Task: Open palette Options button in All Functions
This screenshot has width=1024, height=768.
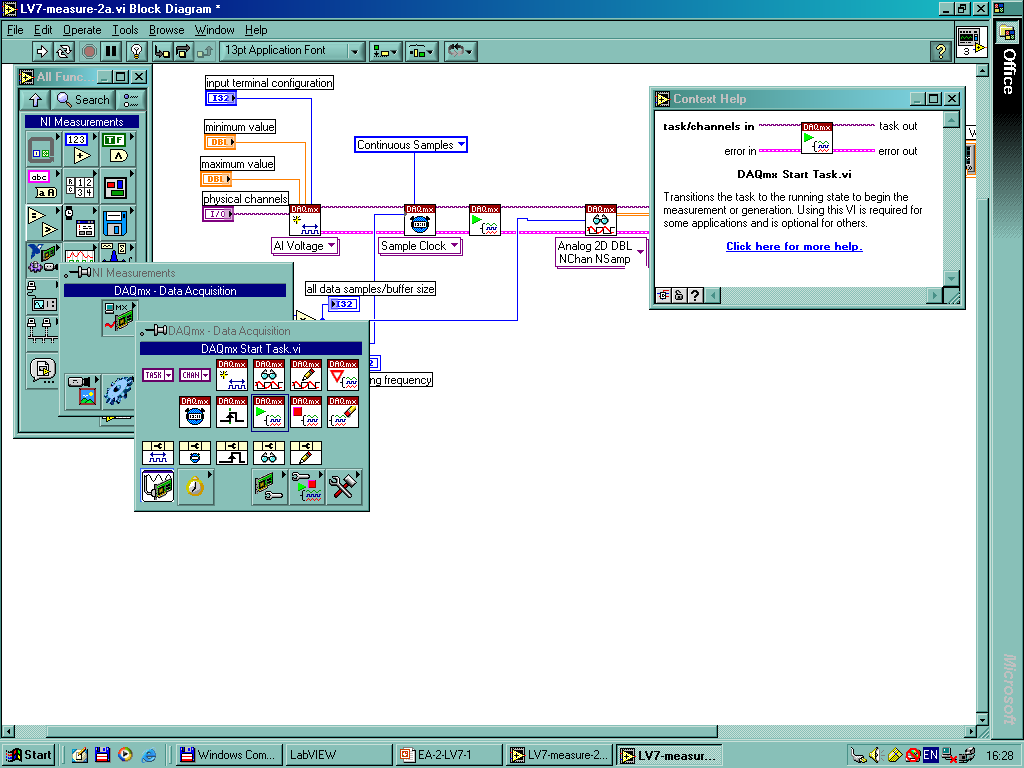Action: 131,100
